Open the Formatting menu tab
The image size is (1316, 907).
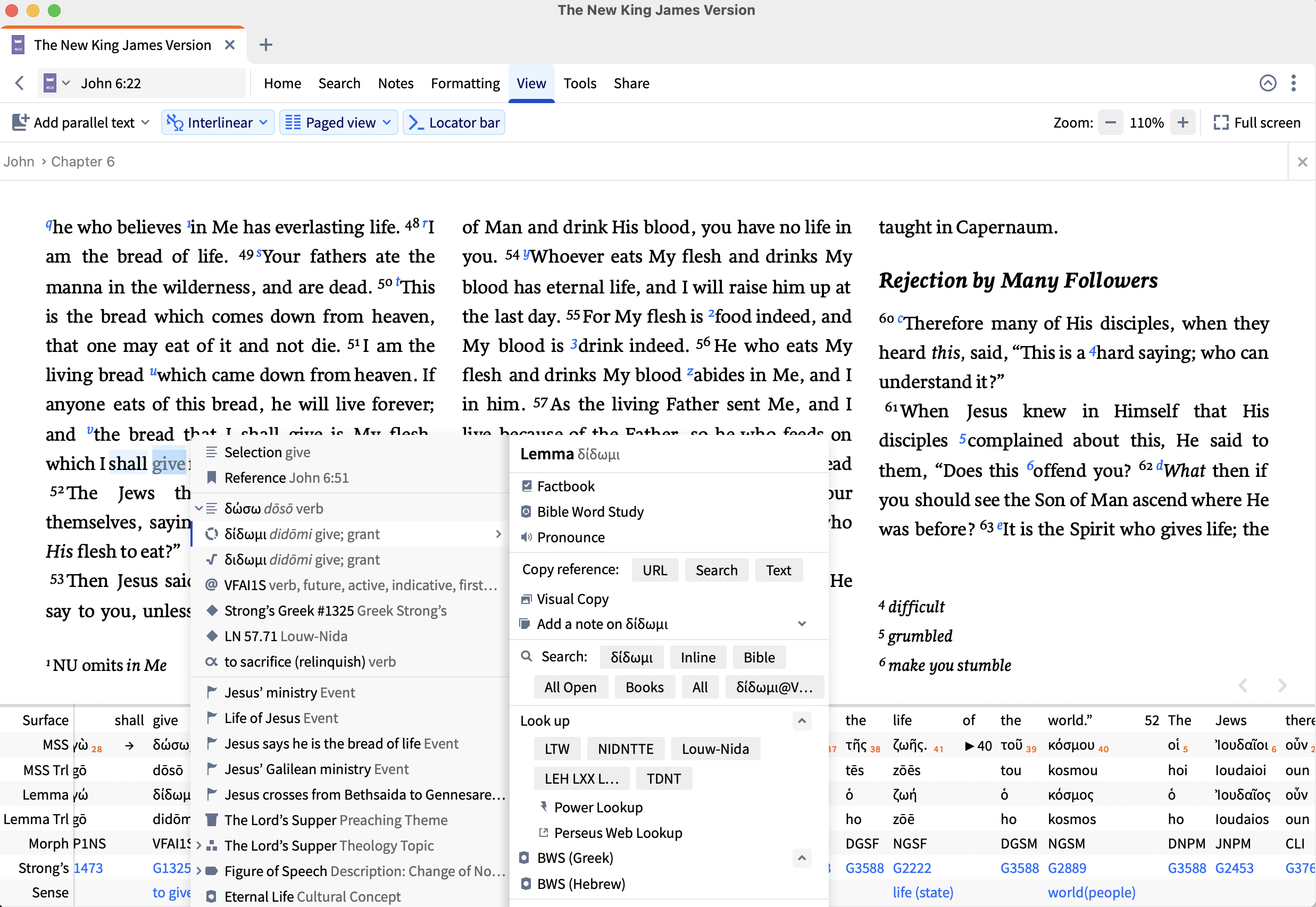465,83
